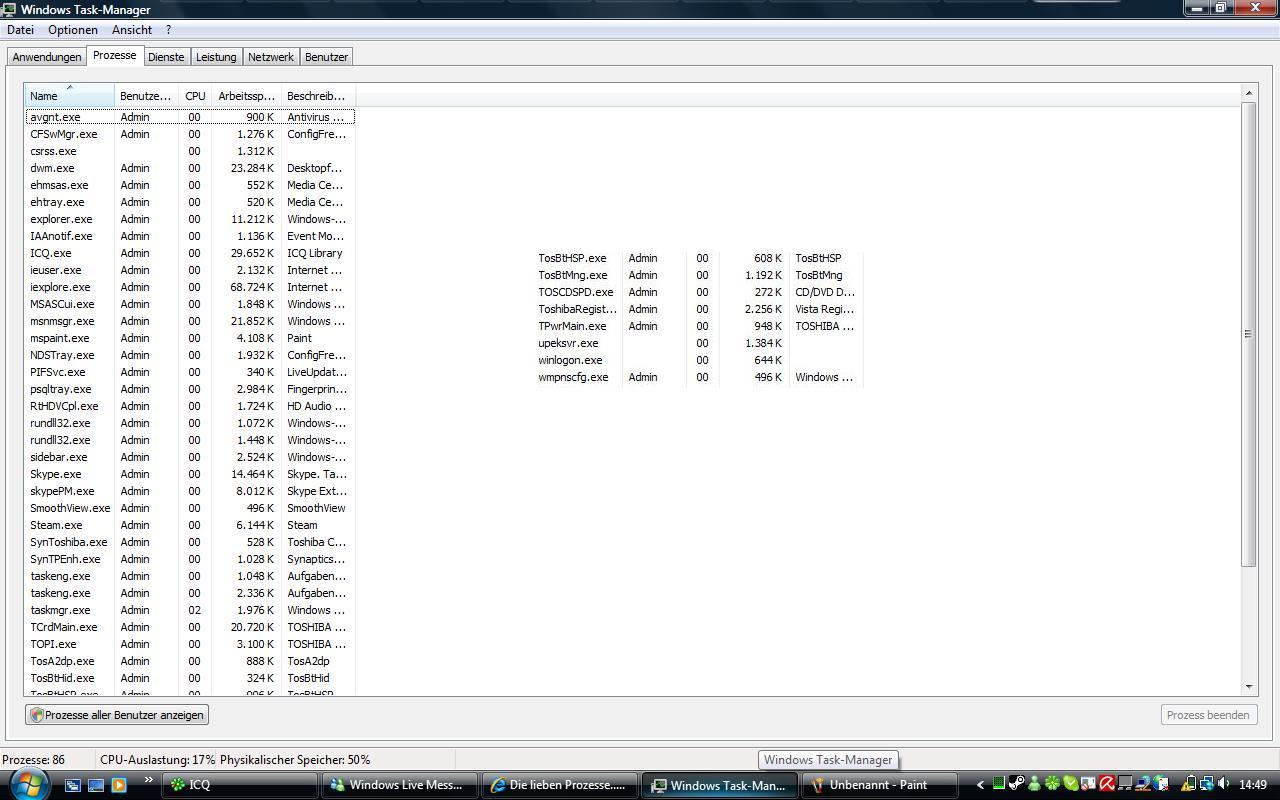The width and height of the screenshot is (1280, 800).
Task: Click the network connection tray icon
Action: (1207, 784)
